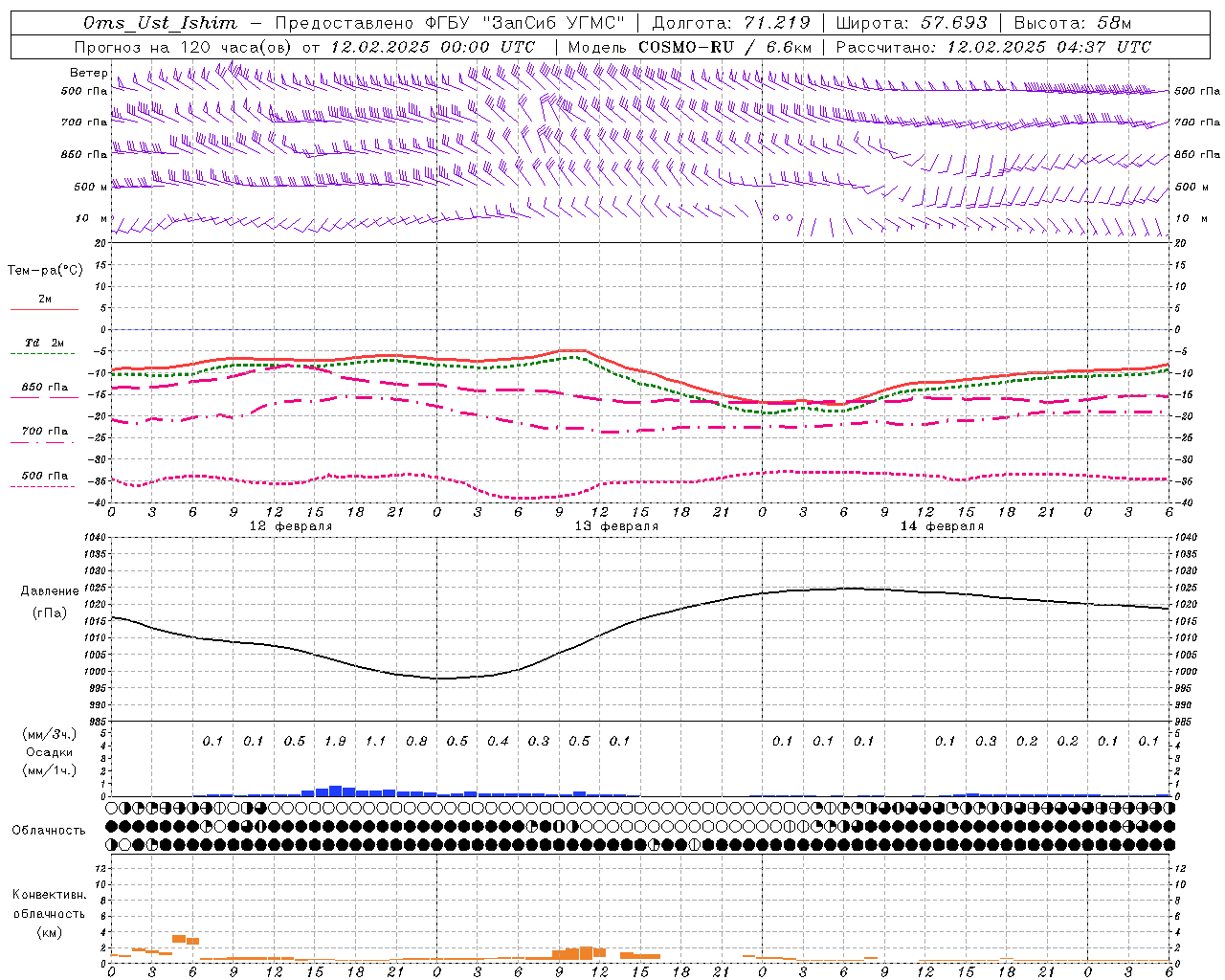The height and width of the screenshot is (980, 1225).
Task: Click the computed time Рассчитано: 12.02.2025 04:37 UTC
Action: [993, 47]
